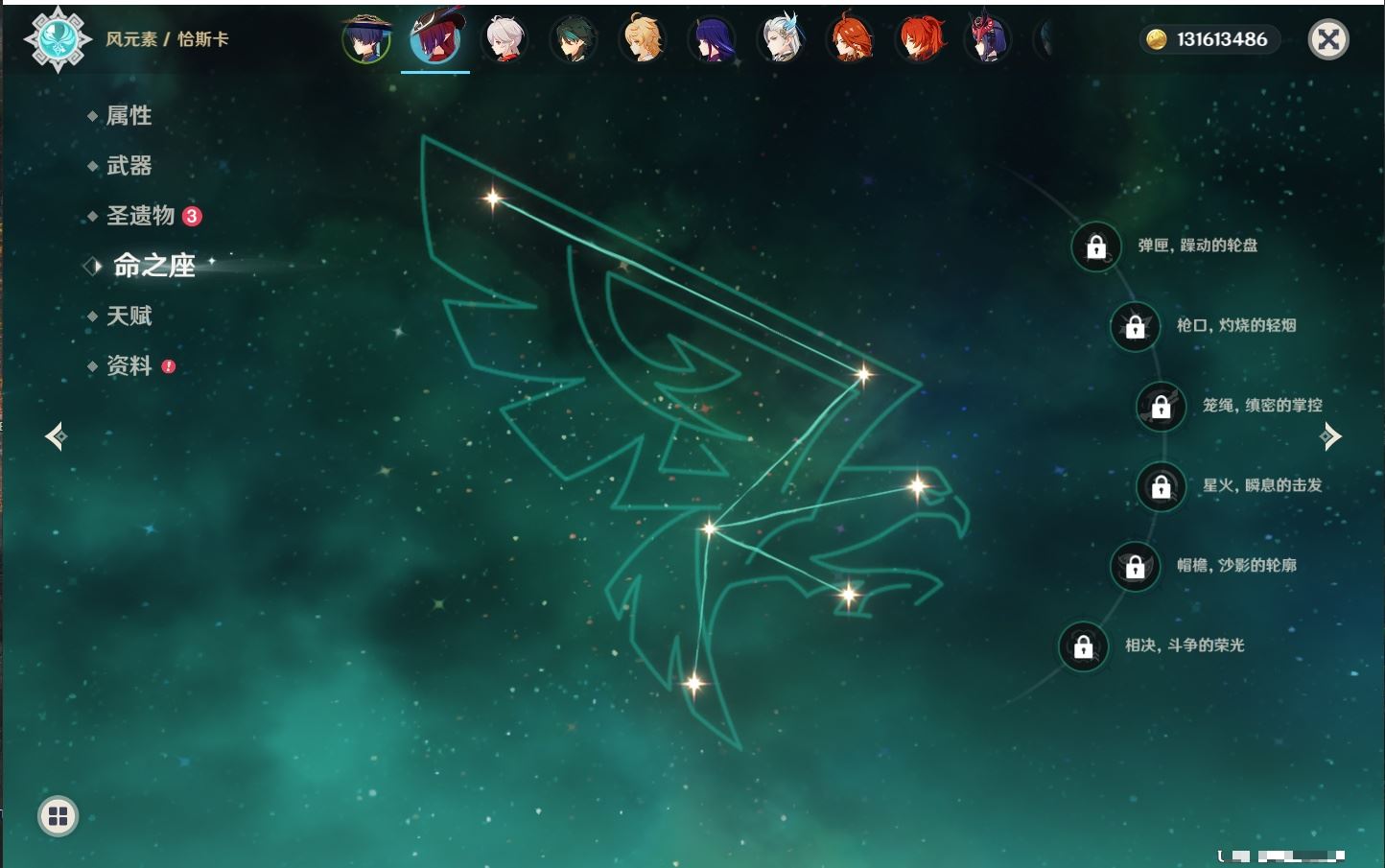Screen dimensions: 1385x868
Task: Select the label 星火, 瞬息的击发
Action: (1262, 485)
